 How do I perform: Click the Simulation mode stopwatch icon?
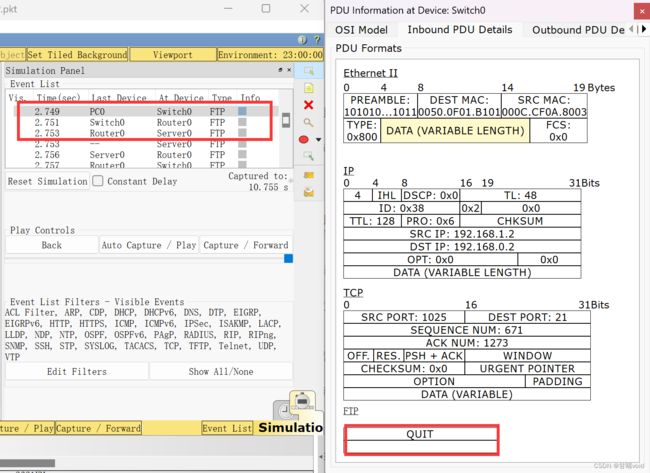tap(303, 402)
